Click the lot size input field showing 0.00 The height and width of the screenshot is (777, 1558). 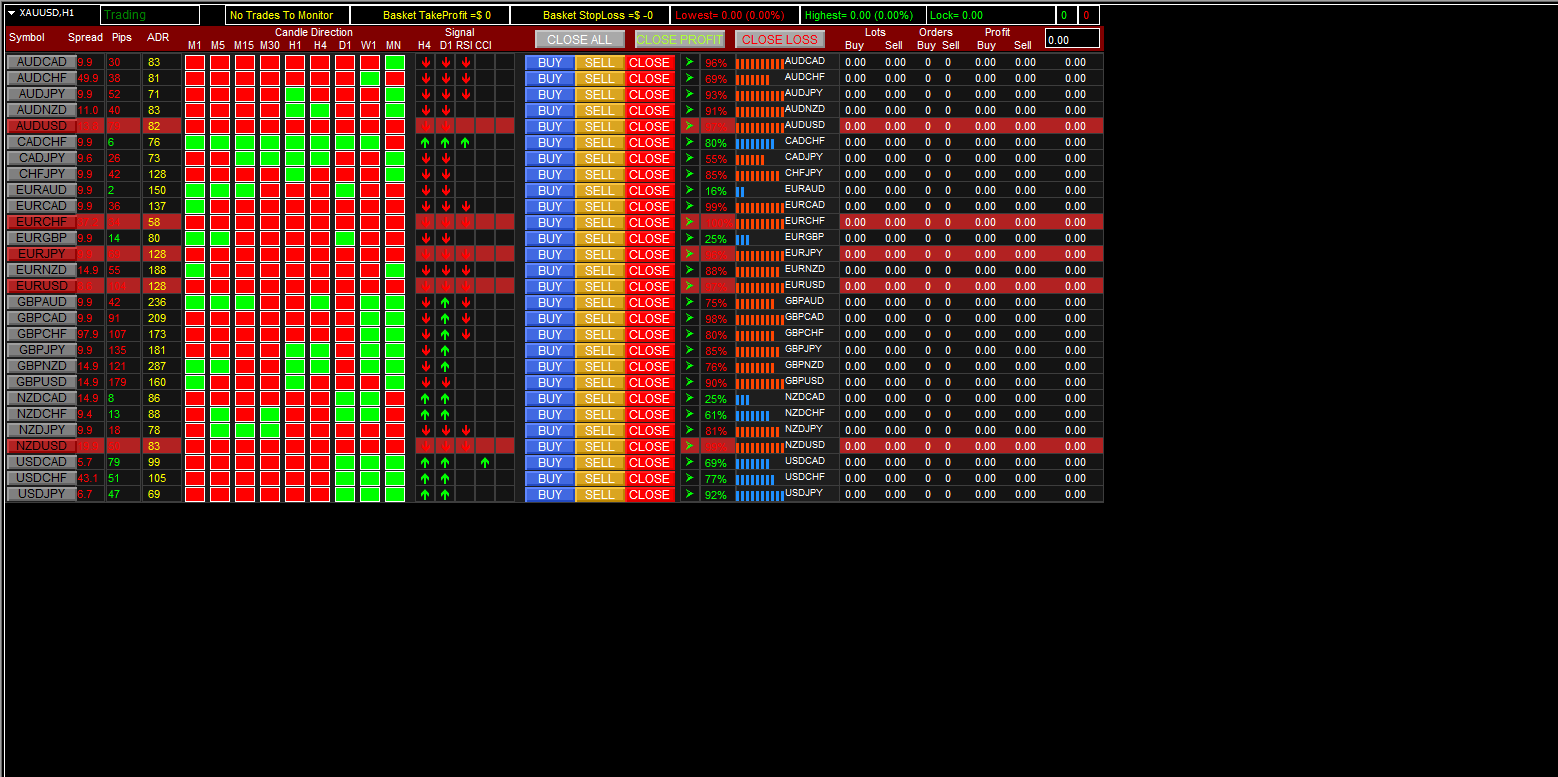click(1072, 39)
